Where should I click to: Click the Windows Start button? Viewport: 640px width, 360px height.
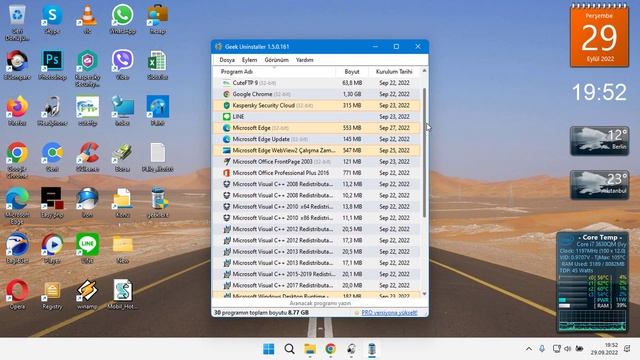(269, 349)
